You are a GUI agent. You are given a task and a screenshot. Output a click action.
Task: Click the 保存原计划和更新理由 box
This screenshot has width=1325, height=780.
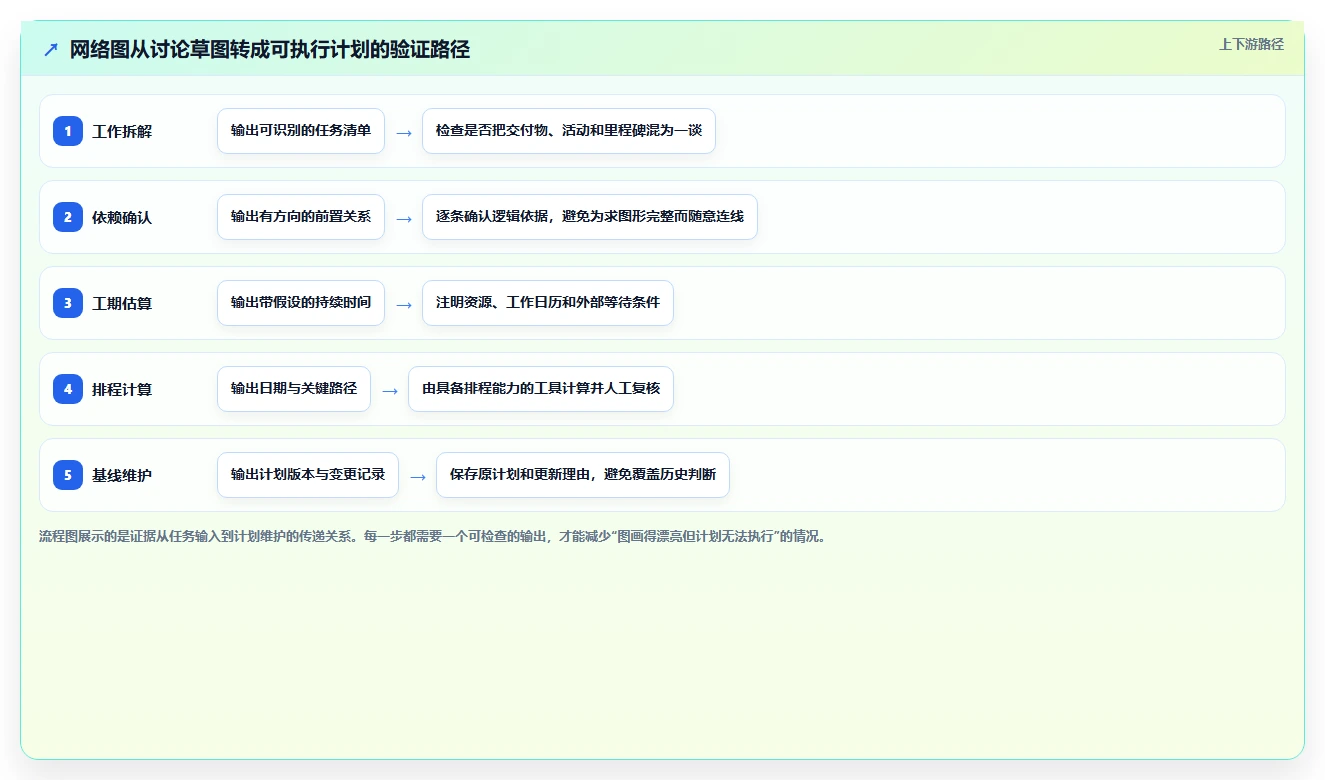[583, 475]
